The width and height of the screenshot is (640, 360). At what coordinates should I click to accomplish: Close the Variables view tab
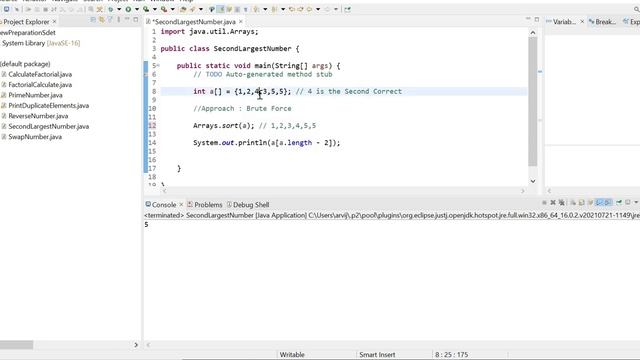582,21
